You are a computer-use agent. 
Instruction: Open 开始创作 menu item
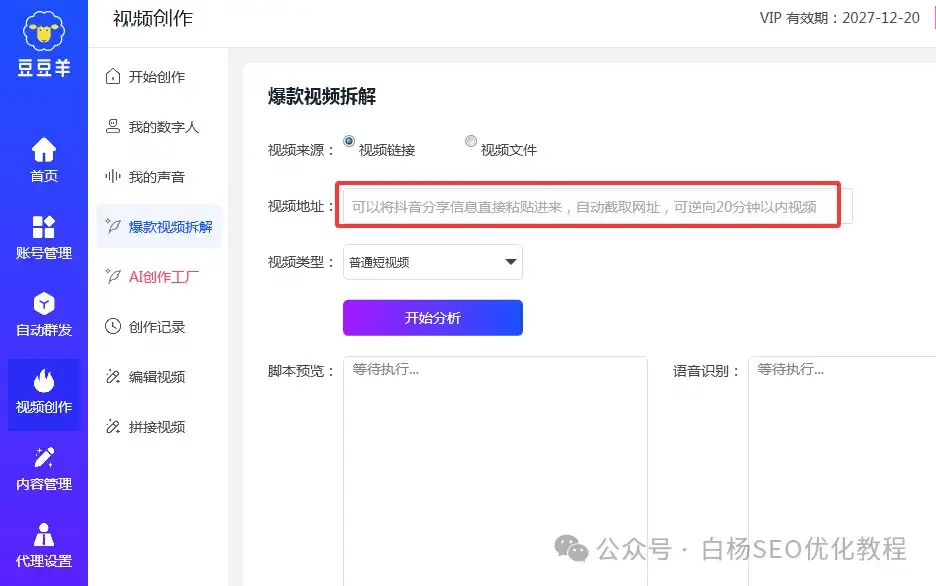coord(157,77)
